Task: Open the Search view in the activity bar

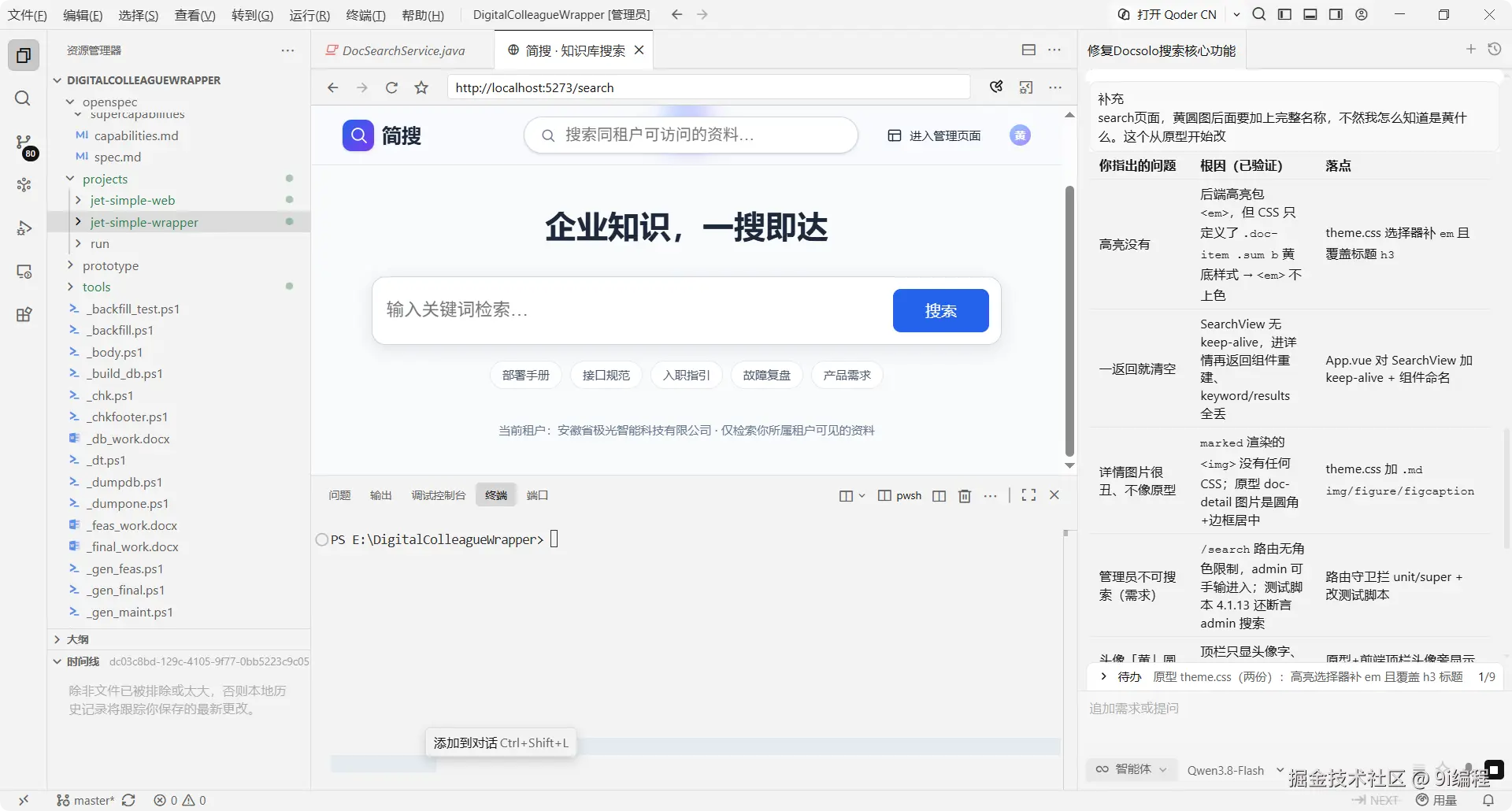Action: 24,98
